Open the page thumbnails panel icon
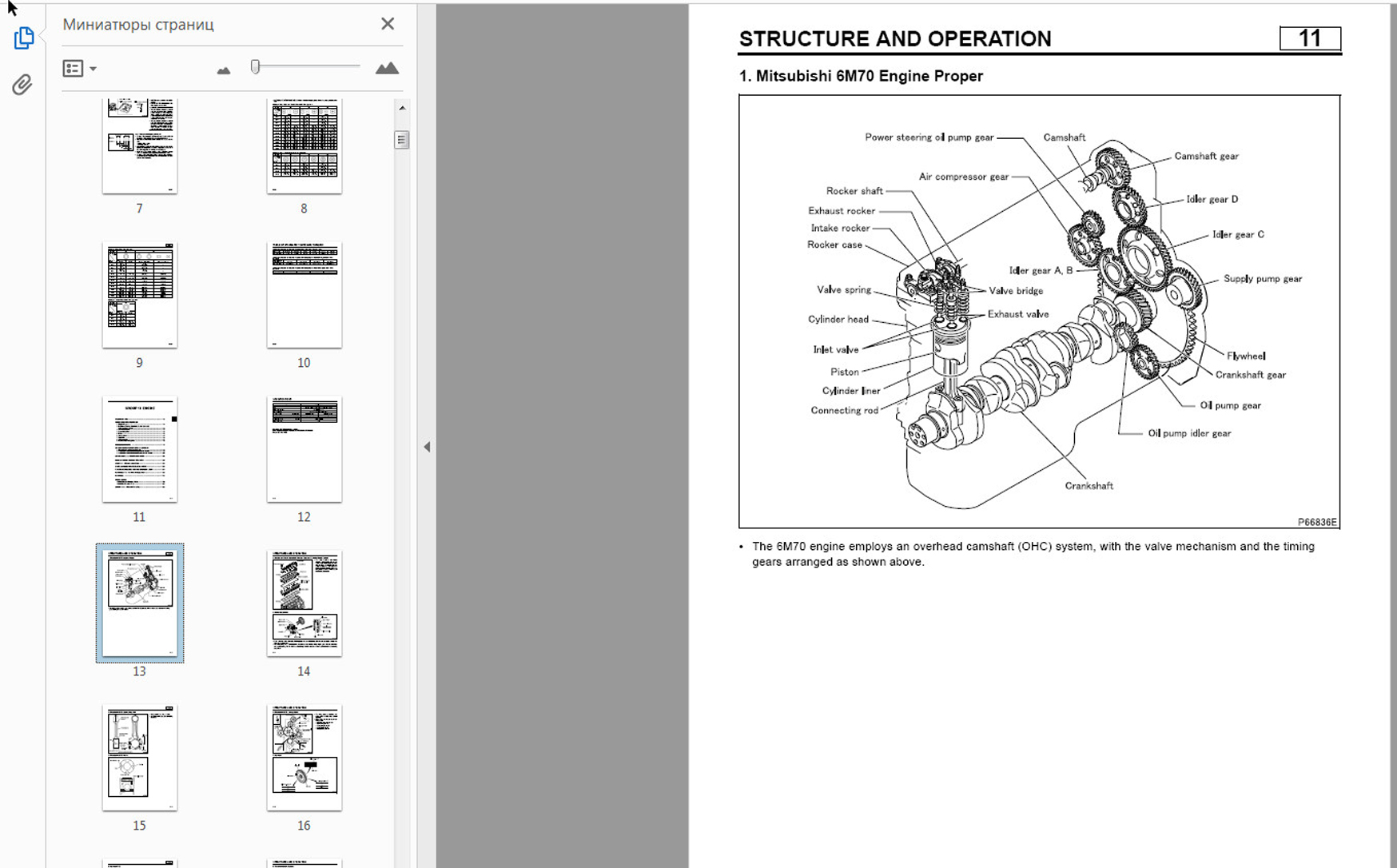This screenshot has width=1397, height=868. [24, 38]
